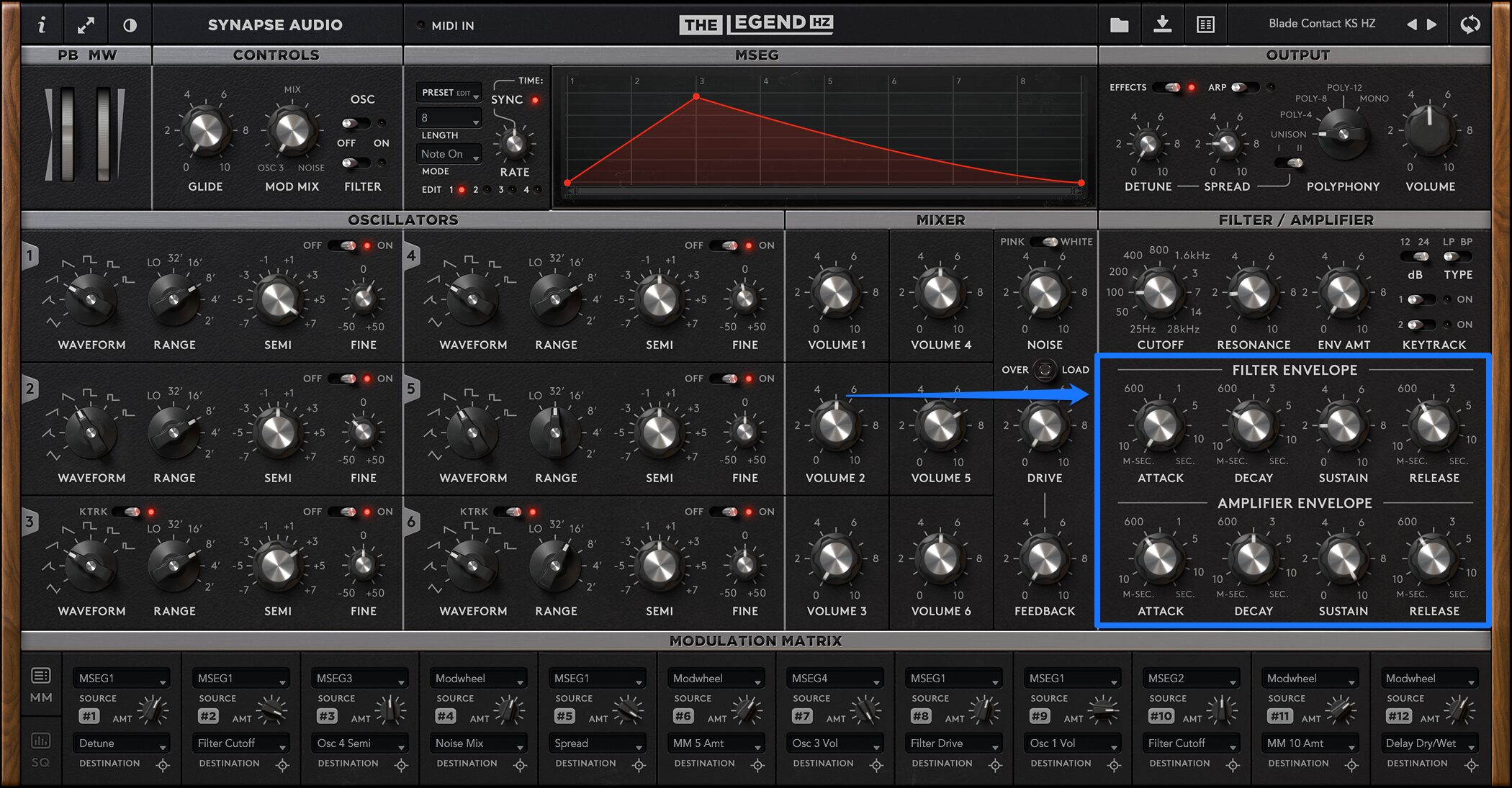Open the MM modulation matrix page icon
This screenshot has width=1512, height=788.
pos(41,676)
